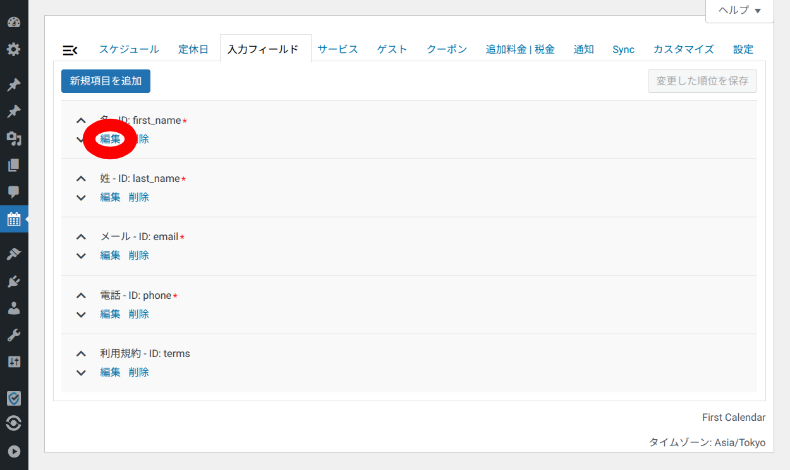Move the email field up
This screenshot has width=790, height=470.
click(x=81, y=237)
